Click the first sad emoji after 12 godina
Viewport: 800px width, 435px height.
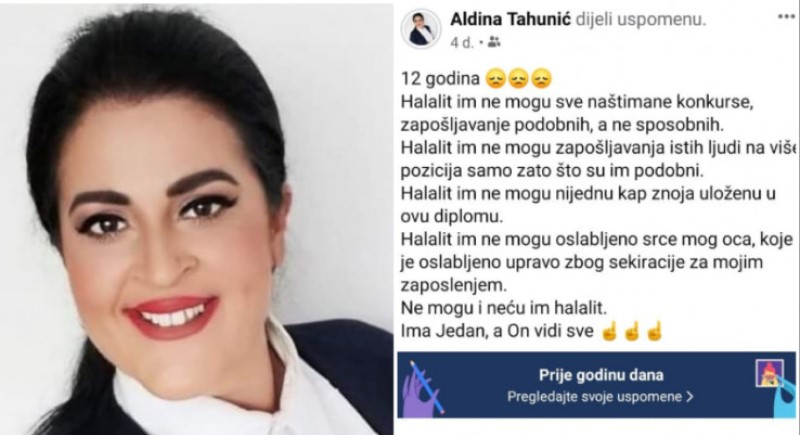click(x=496, y=79)
